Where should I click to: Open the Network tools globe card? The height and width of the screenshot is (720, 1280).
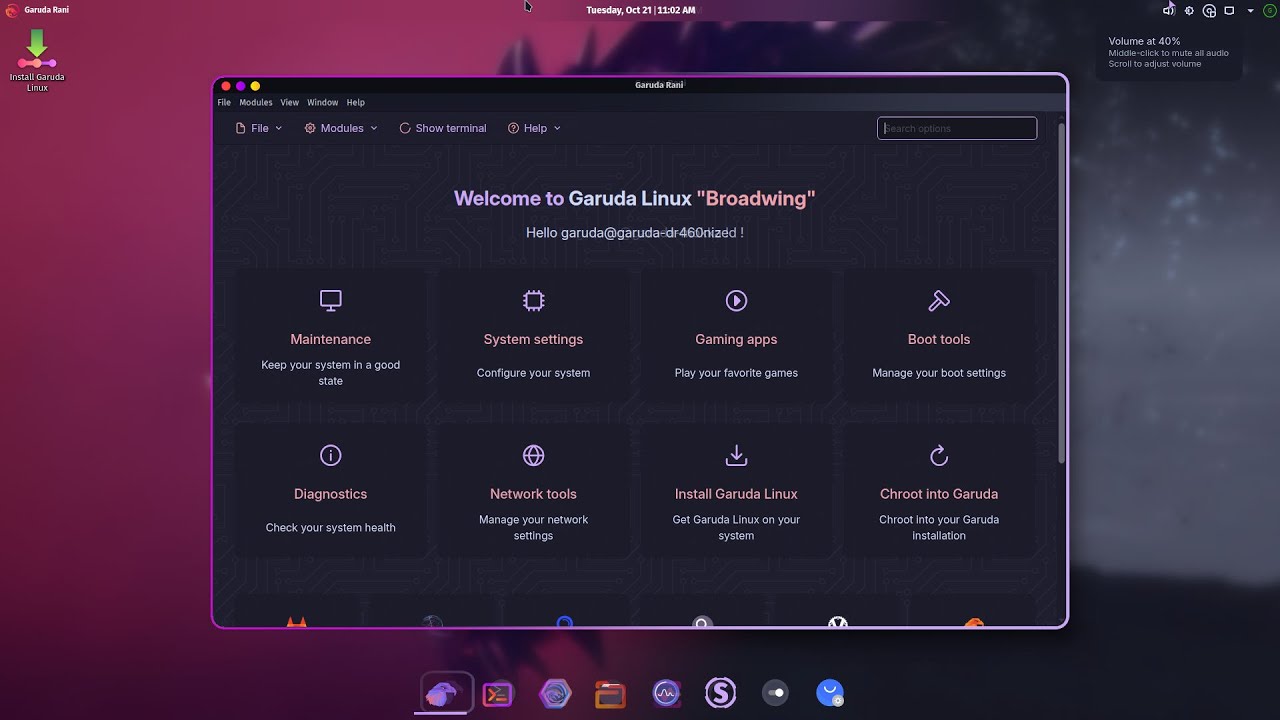(533, 492)
